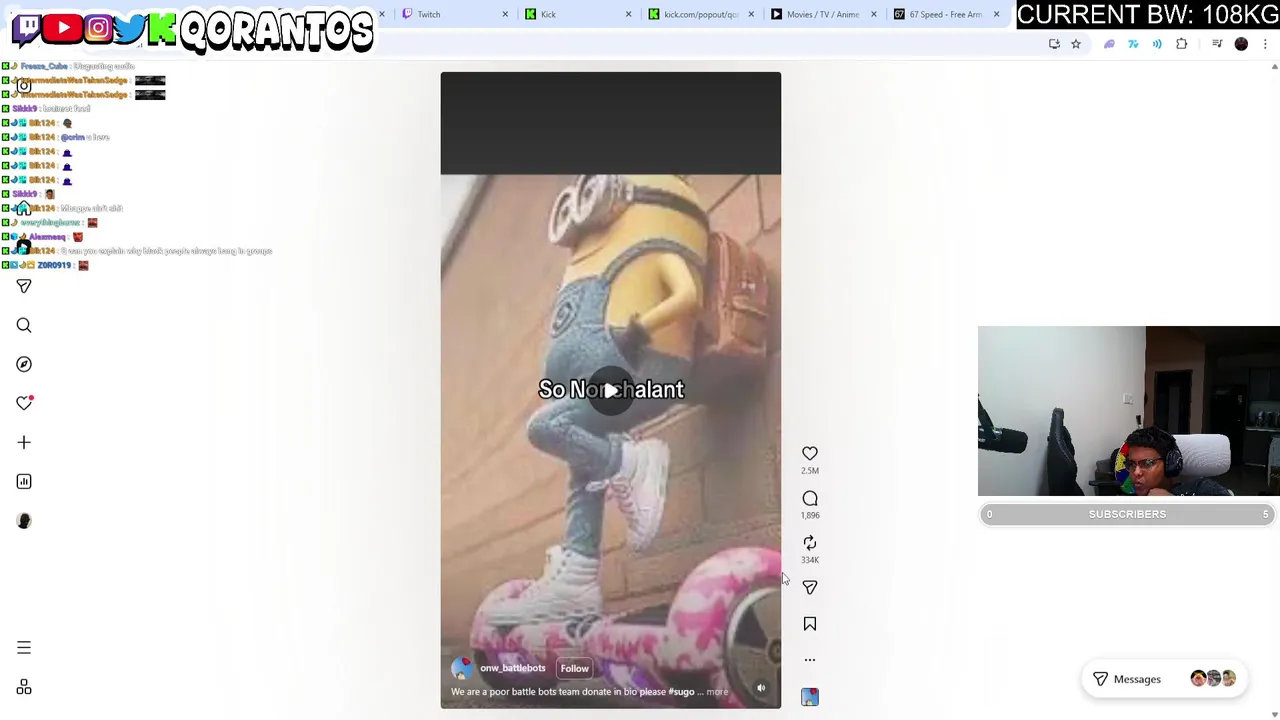Click the purple extension icon in toolbar
1280x720 pixels.
pyautogui.click(x=1109, y=44)
